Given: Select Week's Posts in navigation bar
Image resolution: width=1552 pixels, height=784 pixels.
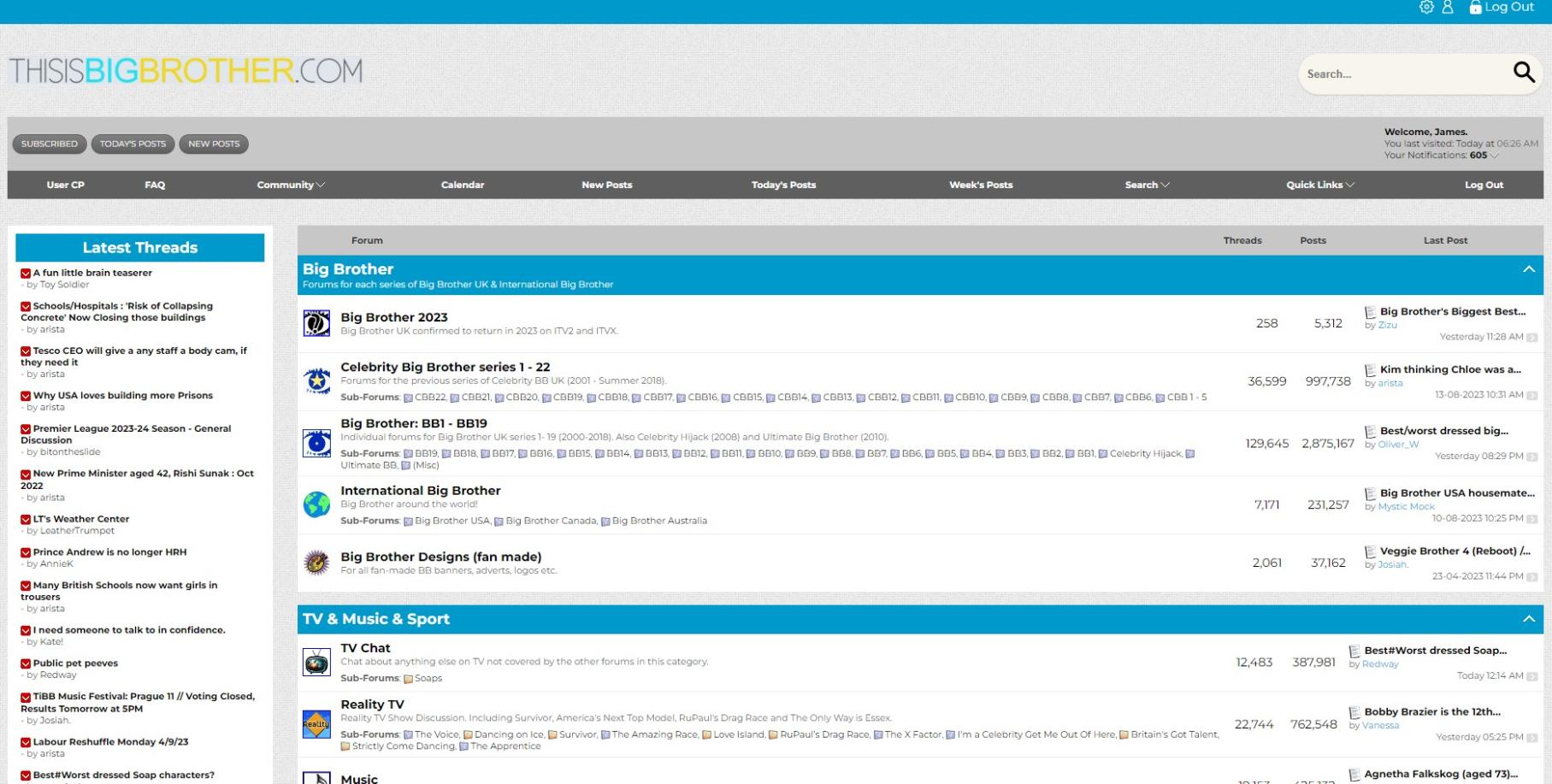Looking at the screenshot, I should 980,185.
